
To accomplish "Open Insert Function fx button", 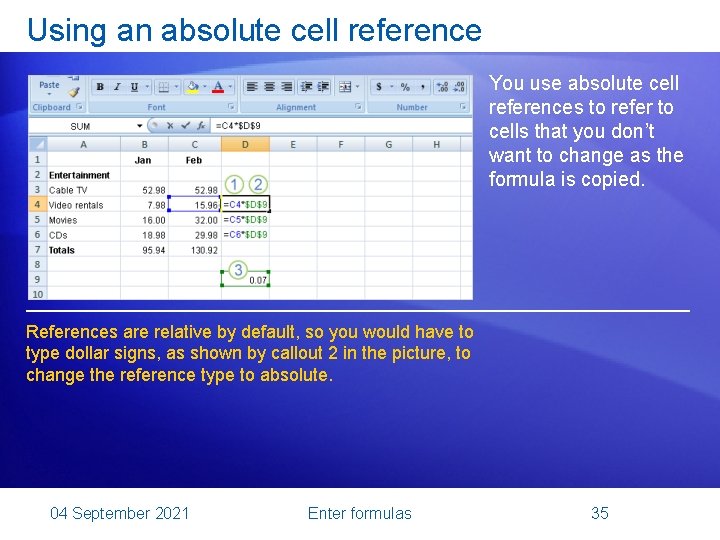I will [x=201, y=125].
